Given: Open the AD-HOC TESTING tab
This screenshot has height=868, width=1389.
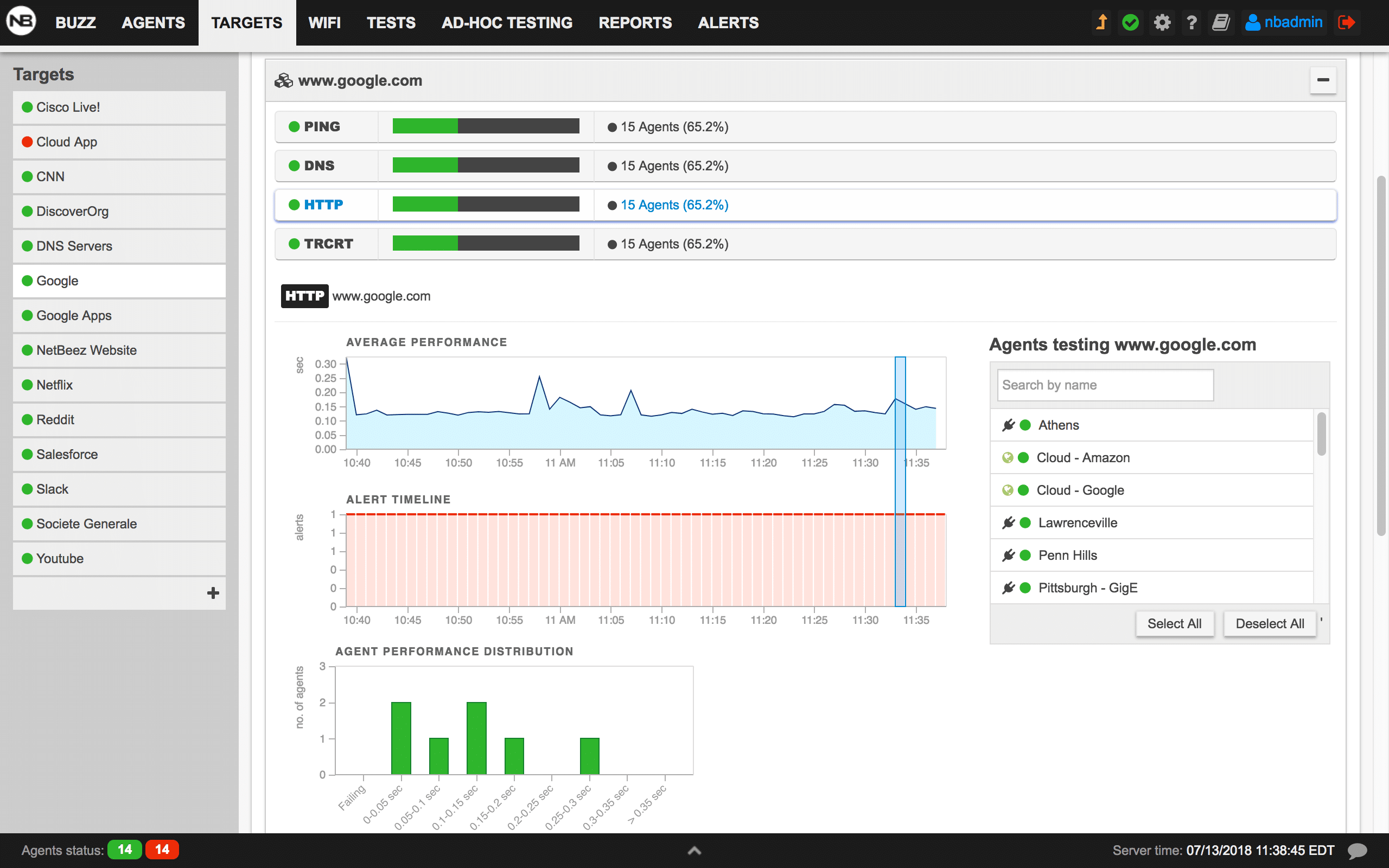Looking at the screenshot, I should (507, 22).
